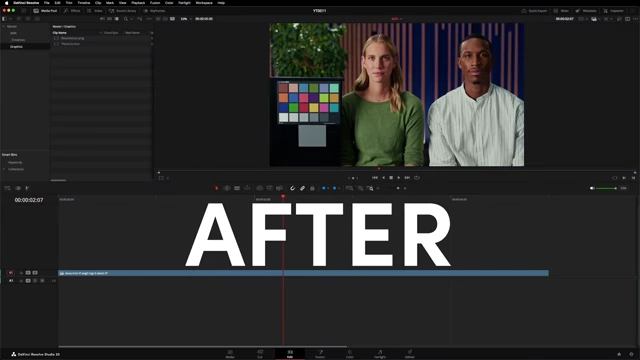Image resolution: width=640 pixels, height=360 pixels.
Task: Adjust the monitor volume slider
Action: 606,188
